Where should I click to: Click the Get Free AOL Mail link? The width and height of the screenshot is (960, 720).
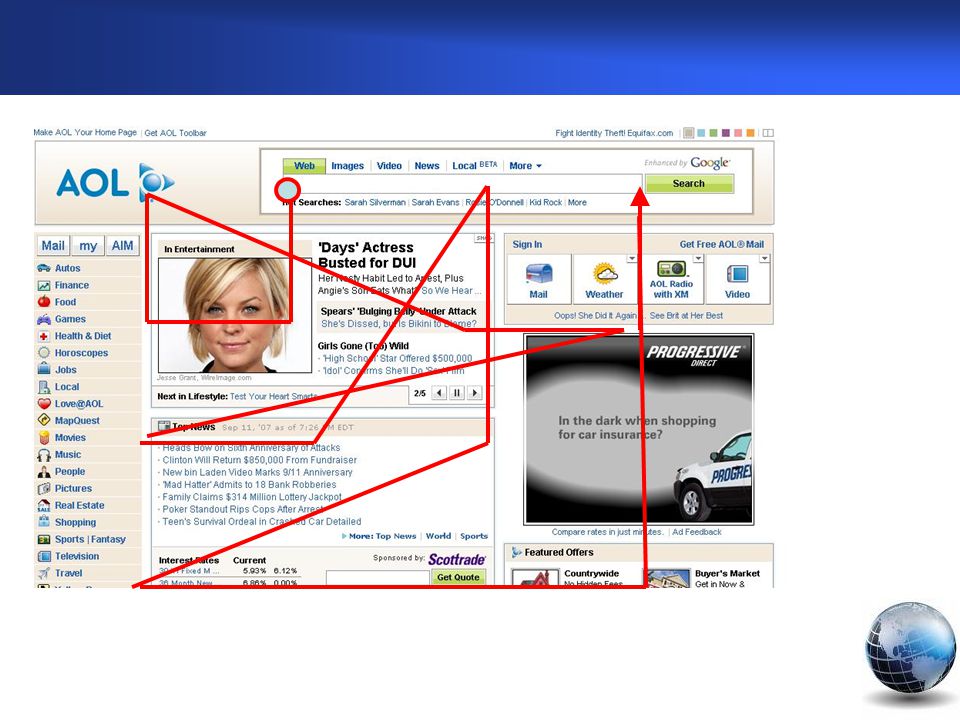722,244
